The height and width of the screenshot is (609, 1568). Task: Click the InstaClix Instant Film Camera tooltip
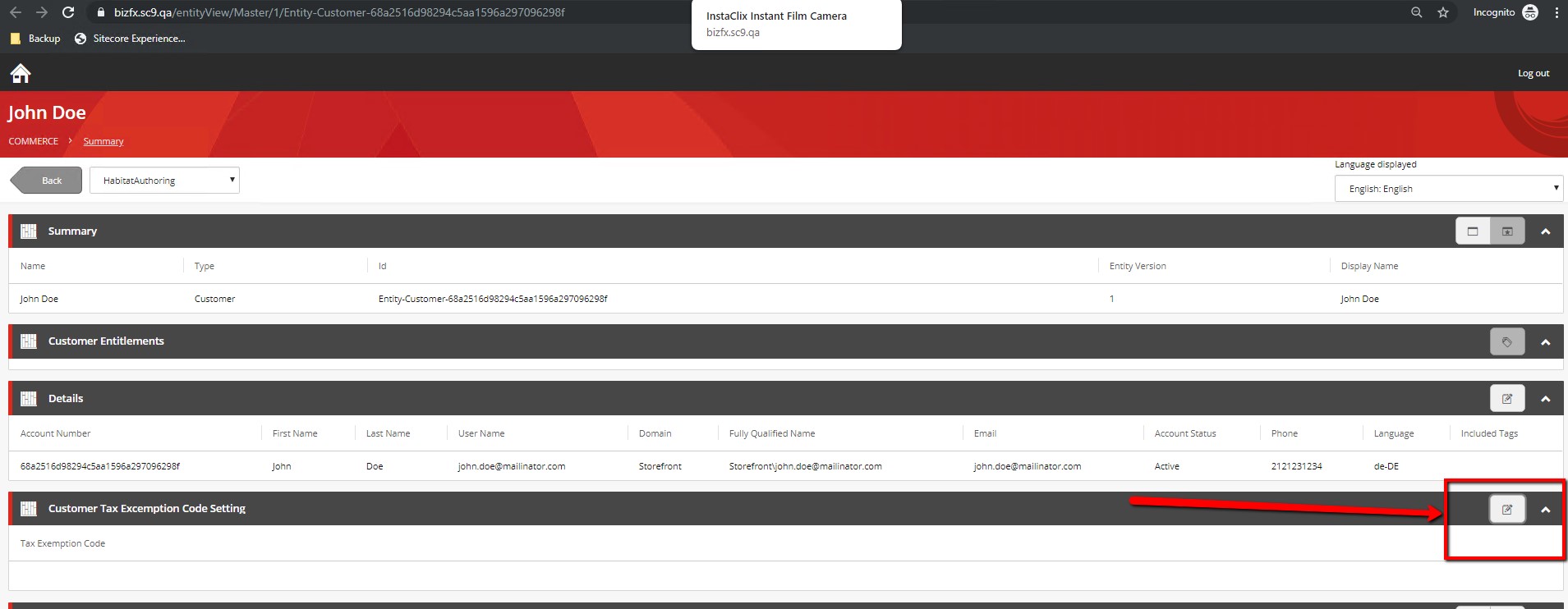(797, 24)
